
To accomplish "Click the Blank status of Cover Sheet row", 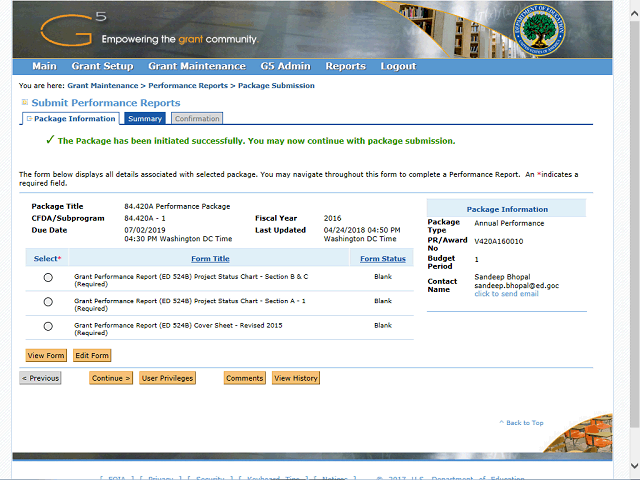I will pyautogui.click(x=383, y=325).
